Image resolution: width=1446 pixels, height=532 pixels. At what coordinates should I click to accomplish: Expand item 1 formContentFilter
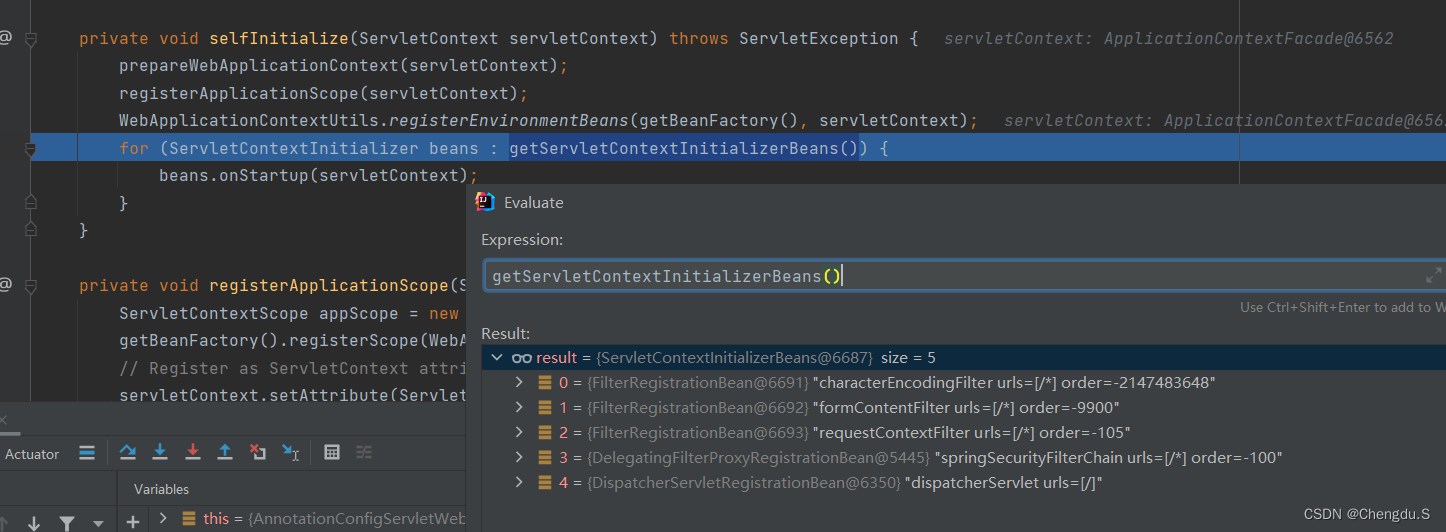(x=519, y=407)
